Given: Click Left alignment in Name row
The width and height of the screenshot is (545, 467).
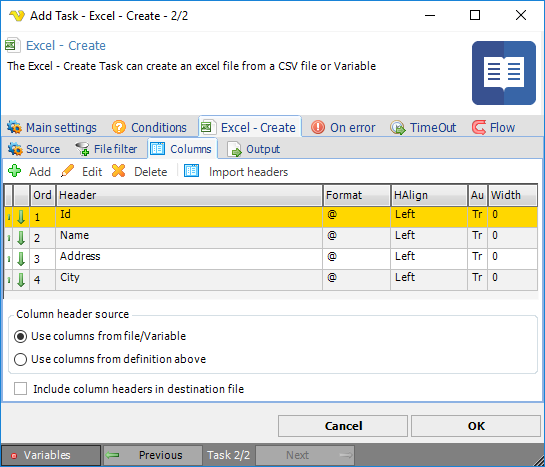Looking at the screenshot, I should (429, 238).
